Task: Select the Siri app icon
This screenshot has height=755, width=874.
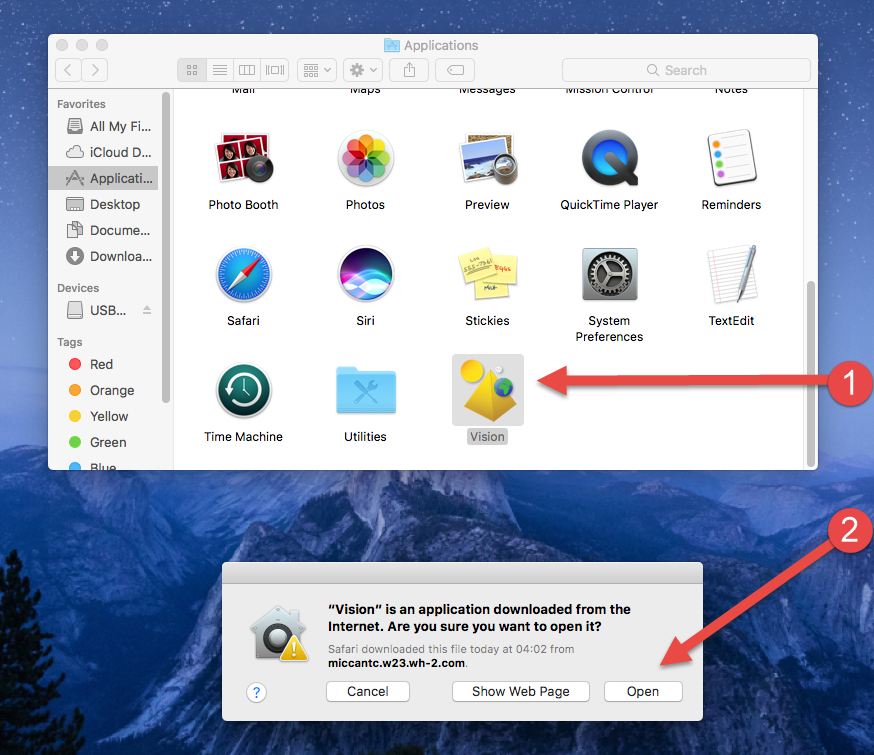Action: point(366,274)
